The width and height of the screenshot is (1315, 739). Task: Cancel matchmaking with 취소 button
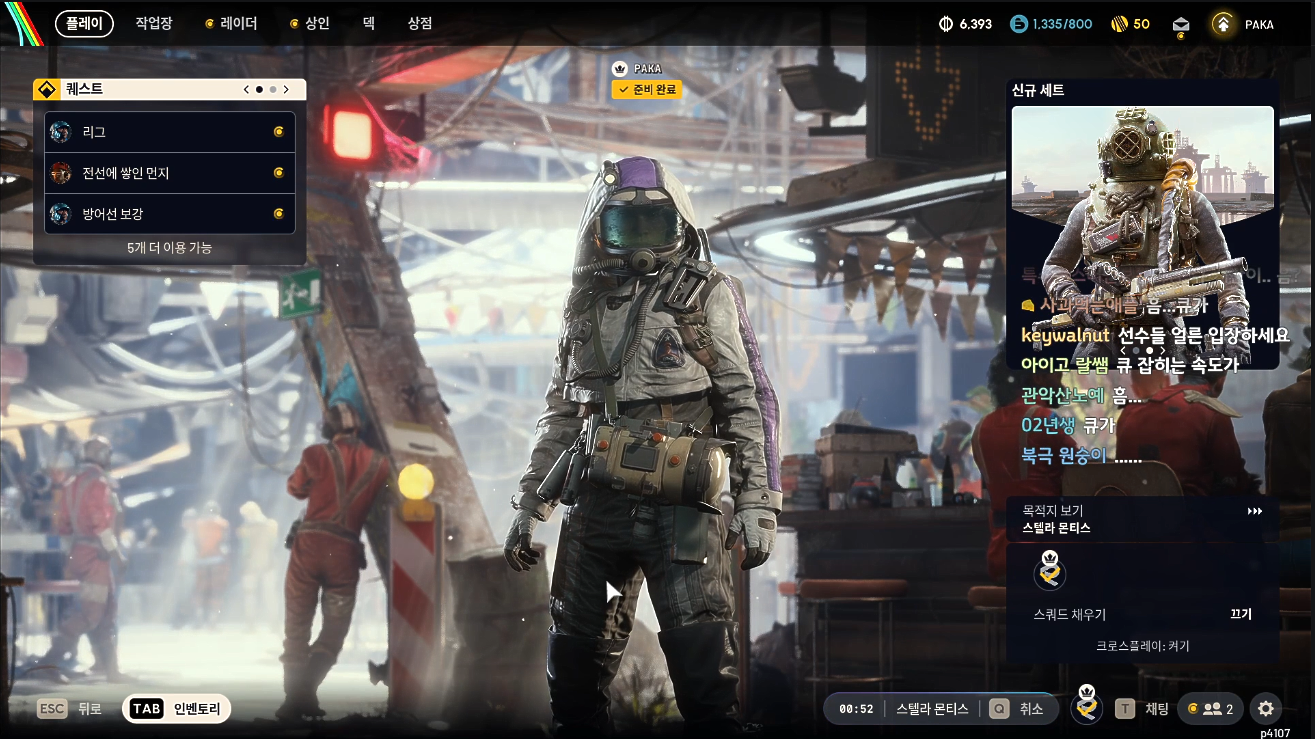(x=1017, y=709)
